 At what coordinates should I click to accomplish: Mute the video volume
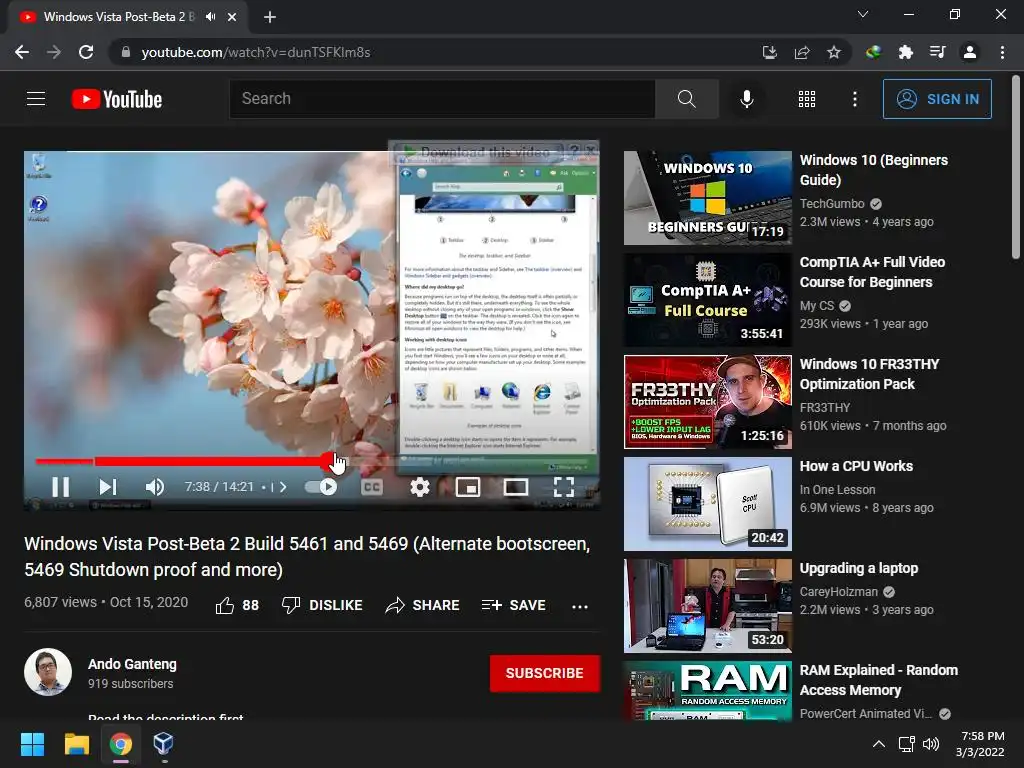tap(155, 487)
